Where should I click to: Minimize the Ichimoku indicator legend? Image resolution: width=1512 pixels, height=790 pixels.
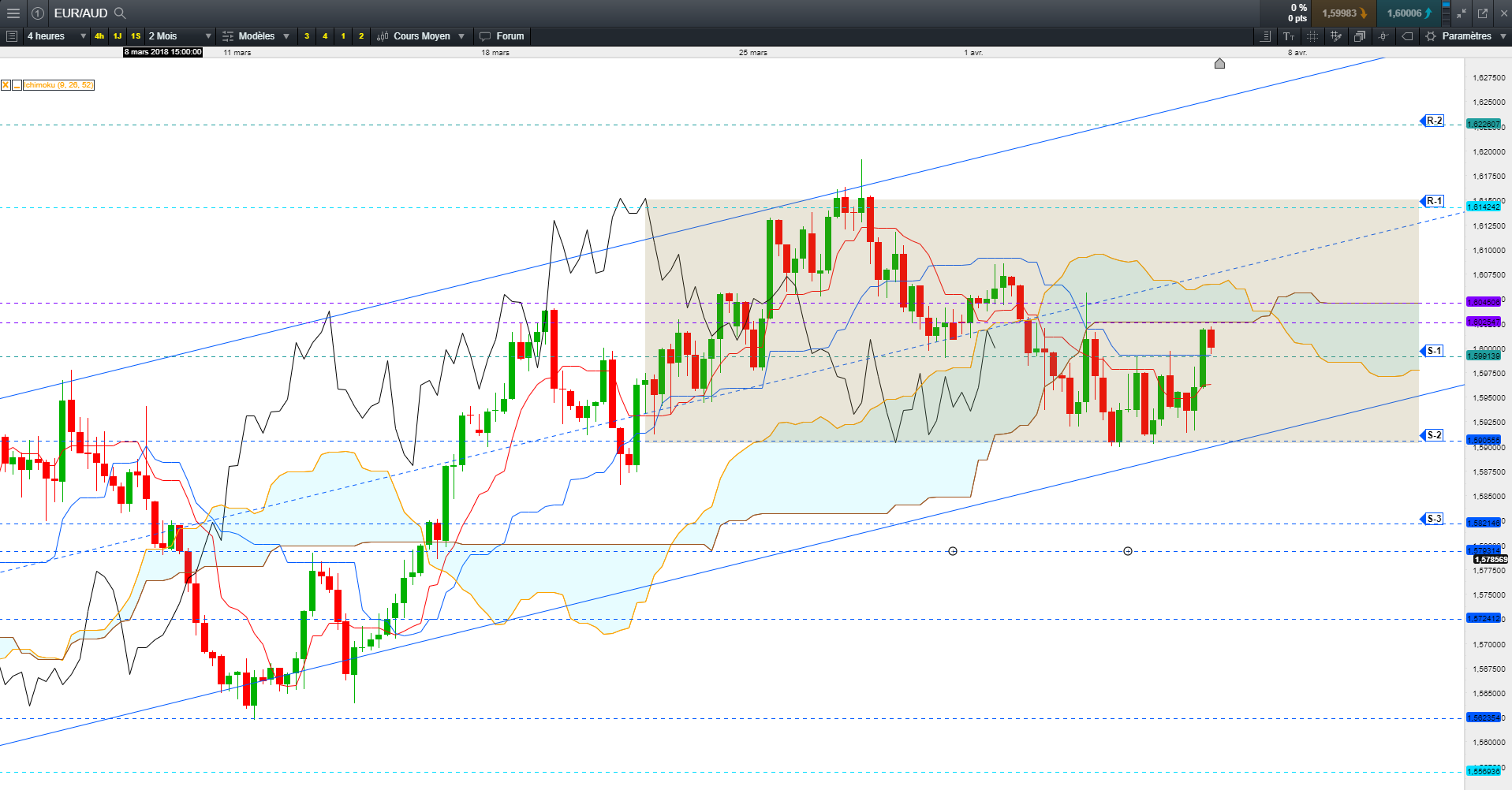(17, 85)
